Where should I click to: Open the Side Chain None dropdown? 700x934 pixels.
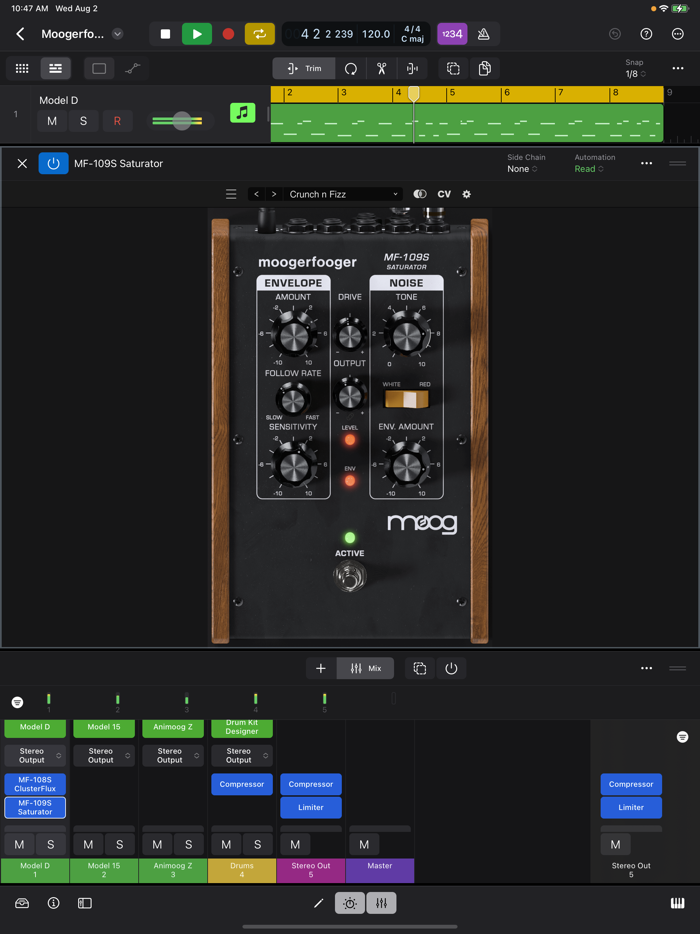click(x=522, y=169)
